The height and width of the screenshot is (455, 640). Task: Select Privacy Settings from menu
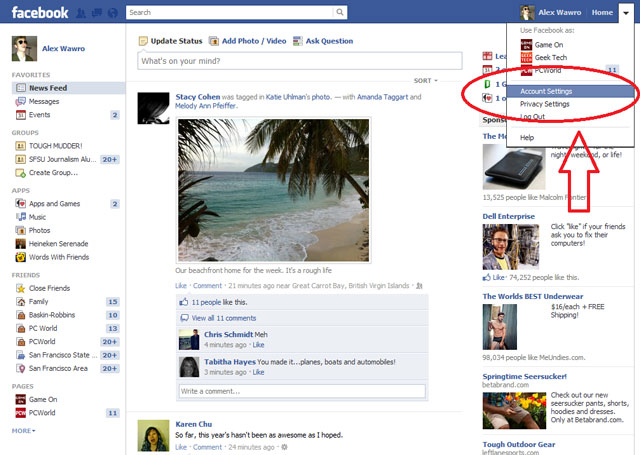(x=544, y=104)
